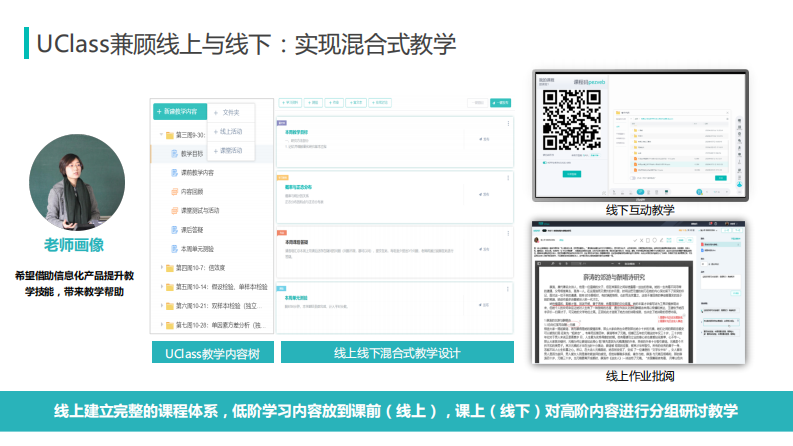This screenshot has height=446, width=793.
Task: Click the teal confirm button in file dialog
Action: pos(720,178)
